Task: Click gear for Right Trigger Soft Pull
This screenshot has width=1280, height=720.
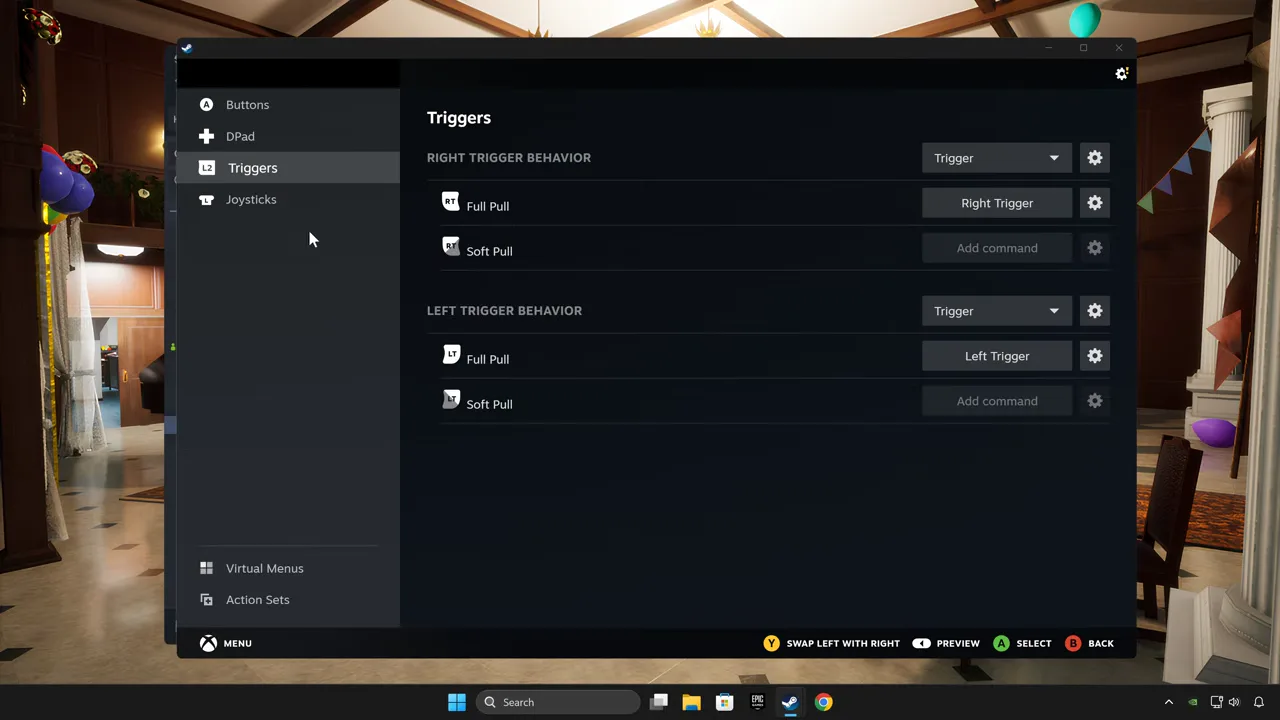Action: [x=1095, y=248]
